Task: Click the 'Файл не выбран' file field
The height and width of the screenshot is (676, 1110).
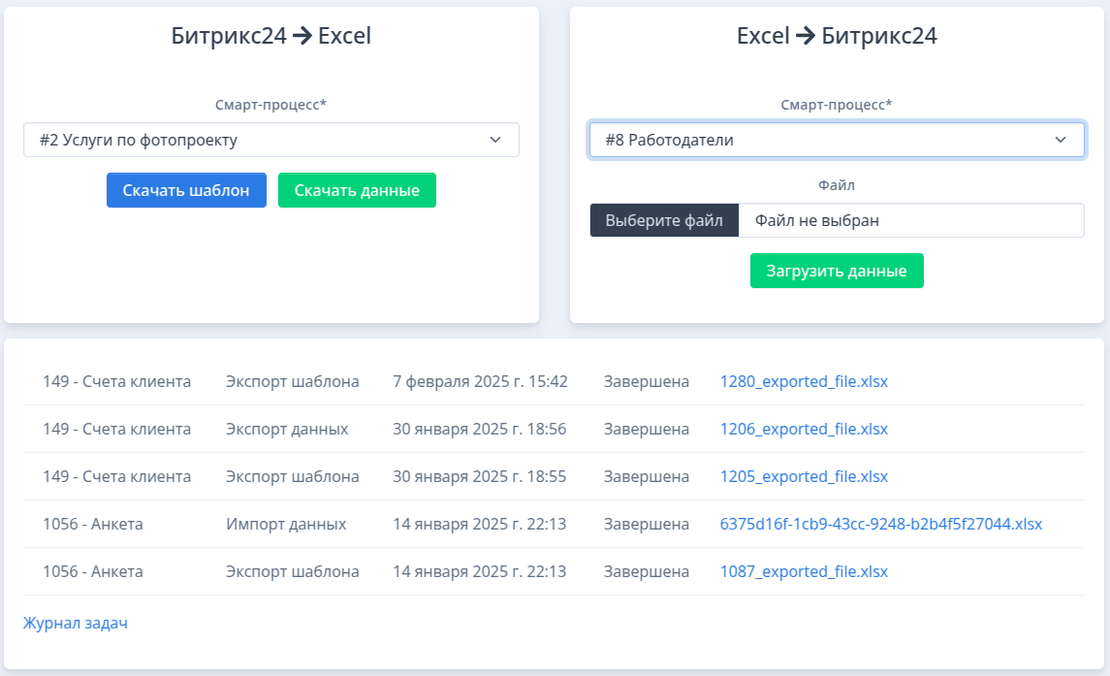Action: click(910, 220)
